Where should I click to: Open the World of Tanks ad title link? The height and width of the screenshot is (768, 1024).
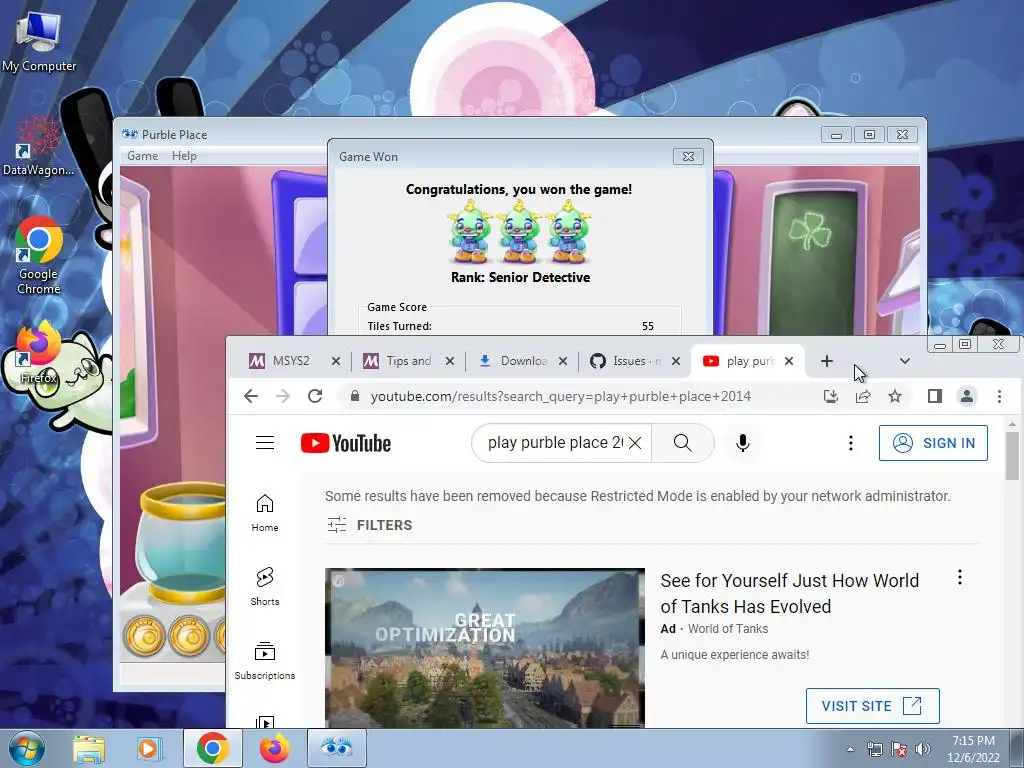coord(790,594)
